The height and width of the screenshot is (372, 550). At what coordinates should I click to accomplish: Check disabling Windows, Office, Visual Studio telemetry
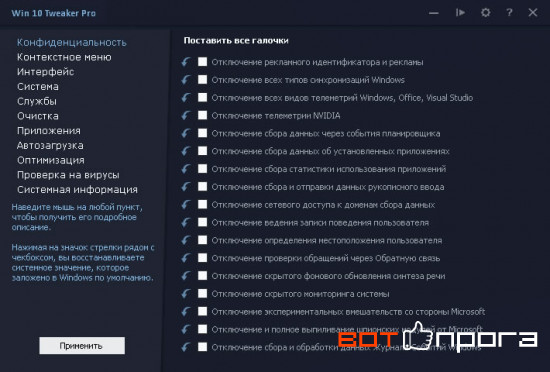point(202,97)
